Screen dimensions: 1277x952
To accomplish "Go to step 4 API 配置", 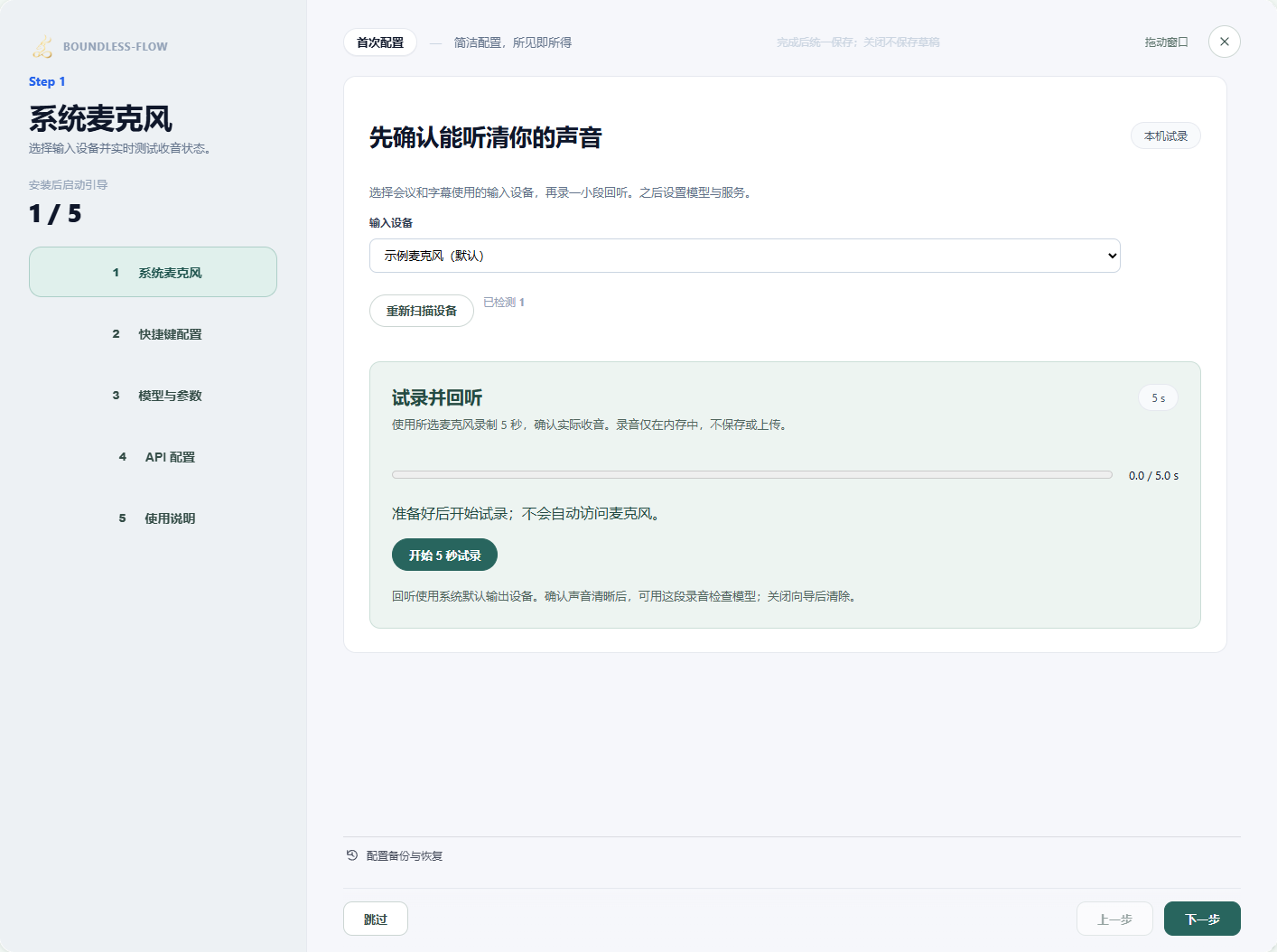I will [x=153, y=456].
